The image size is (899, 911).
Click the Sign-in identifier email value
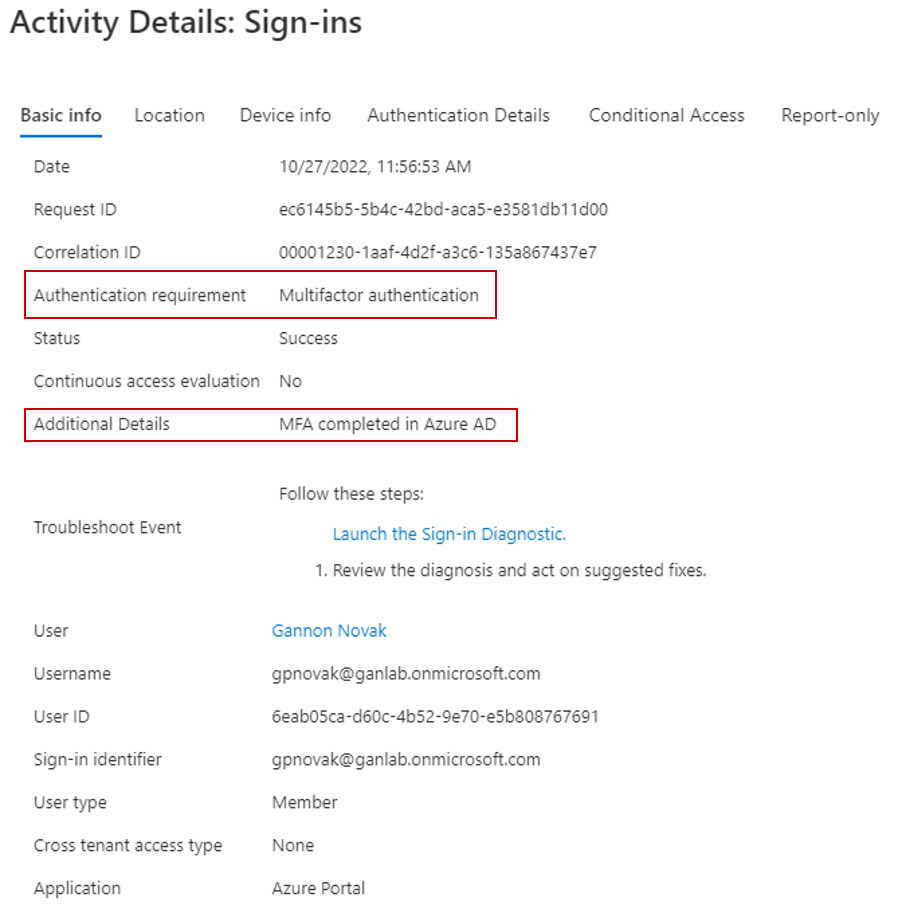point(406,760)
